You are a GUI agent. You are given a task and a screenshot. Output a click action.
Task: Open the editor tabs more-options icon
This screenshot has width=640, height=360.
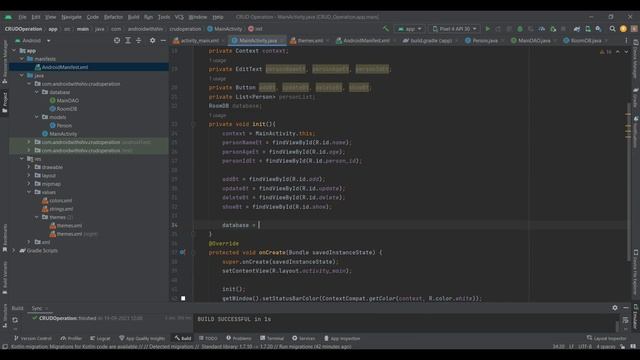point(626,40)
